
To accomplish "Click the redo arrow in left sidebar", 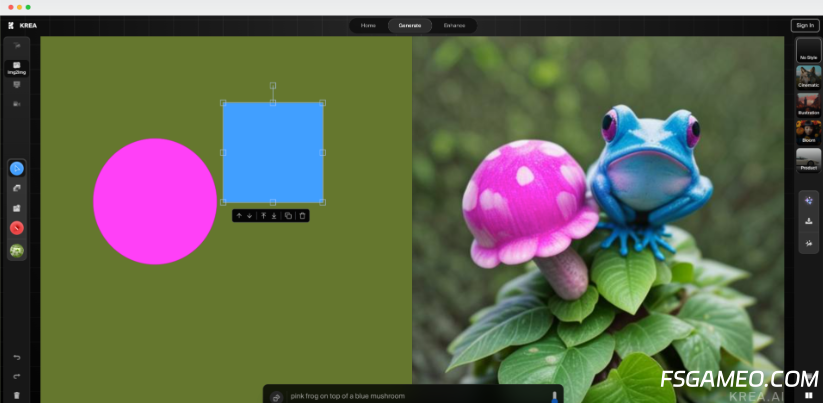I will [16, 376].
